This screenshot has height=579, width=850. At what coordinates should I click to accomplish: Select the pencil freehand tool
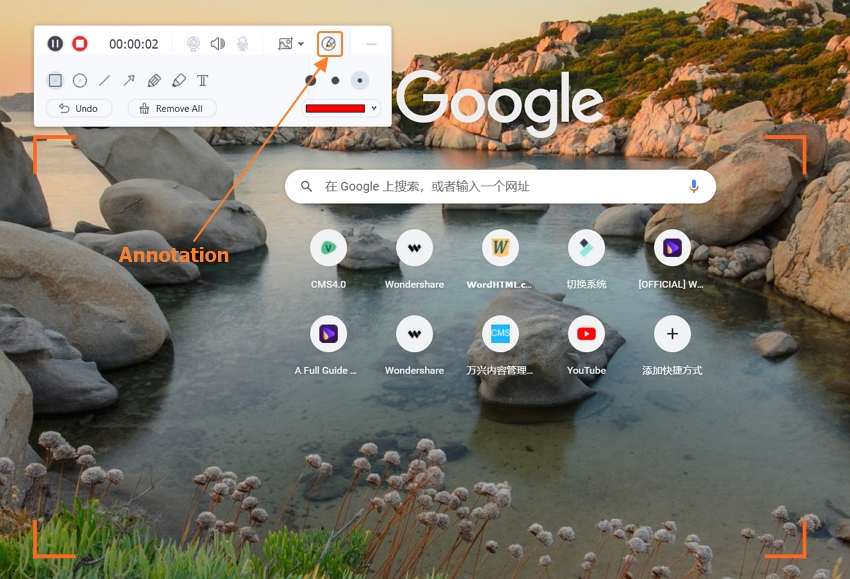pos(153,81)
